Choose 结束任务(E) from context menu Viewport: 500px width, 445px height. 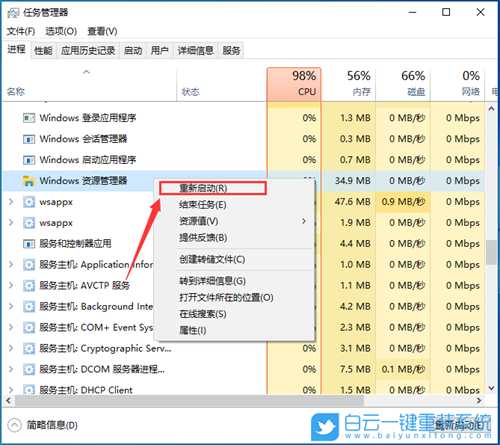tap(234, 205)
